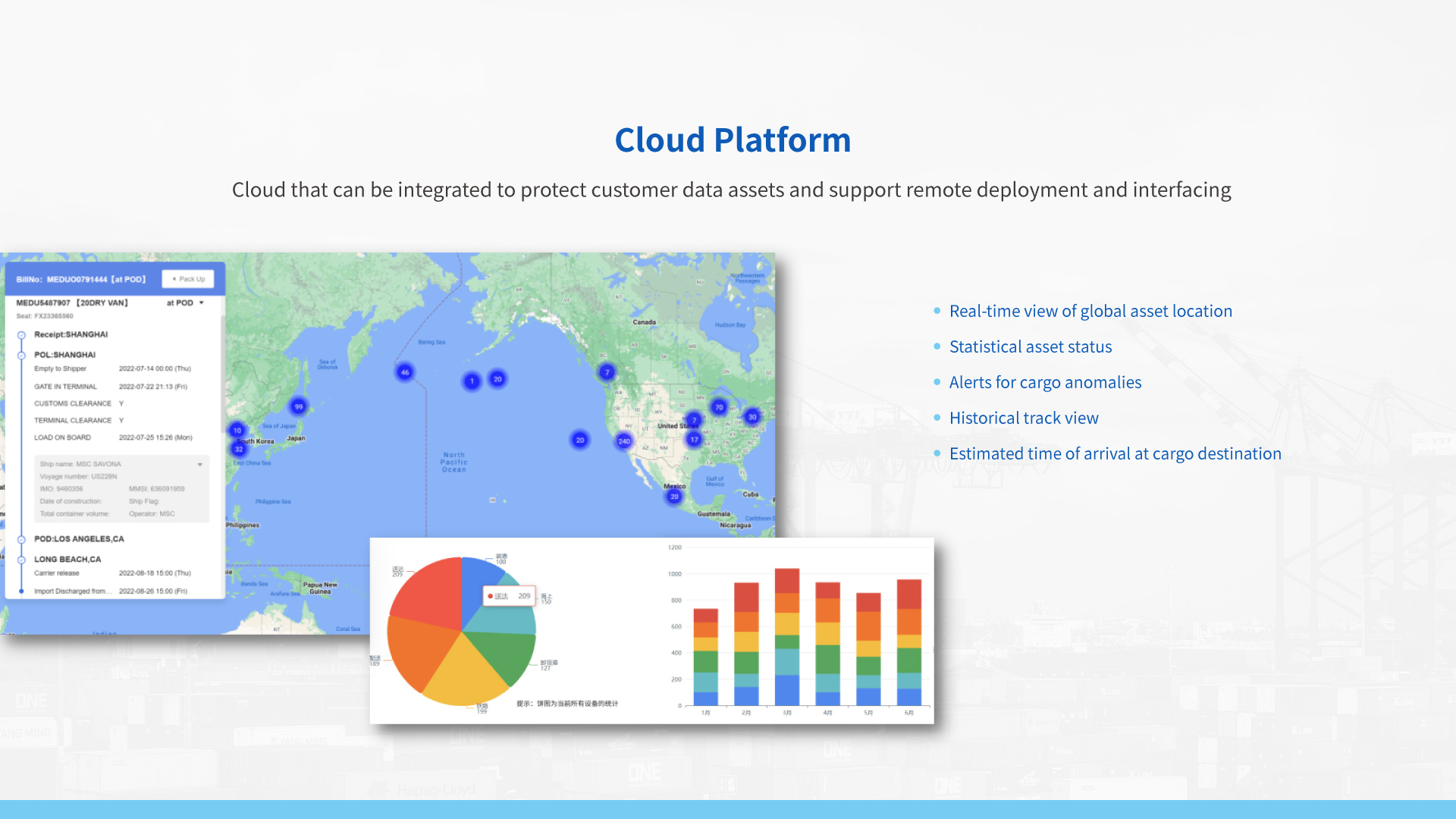The width and height of the screenshot is (1456, 819).
Task: Click the 'CUSTOMS CLEARANCE' row
Action: (79, 403)
